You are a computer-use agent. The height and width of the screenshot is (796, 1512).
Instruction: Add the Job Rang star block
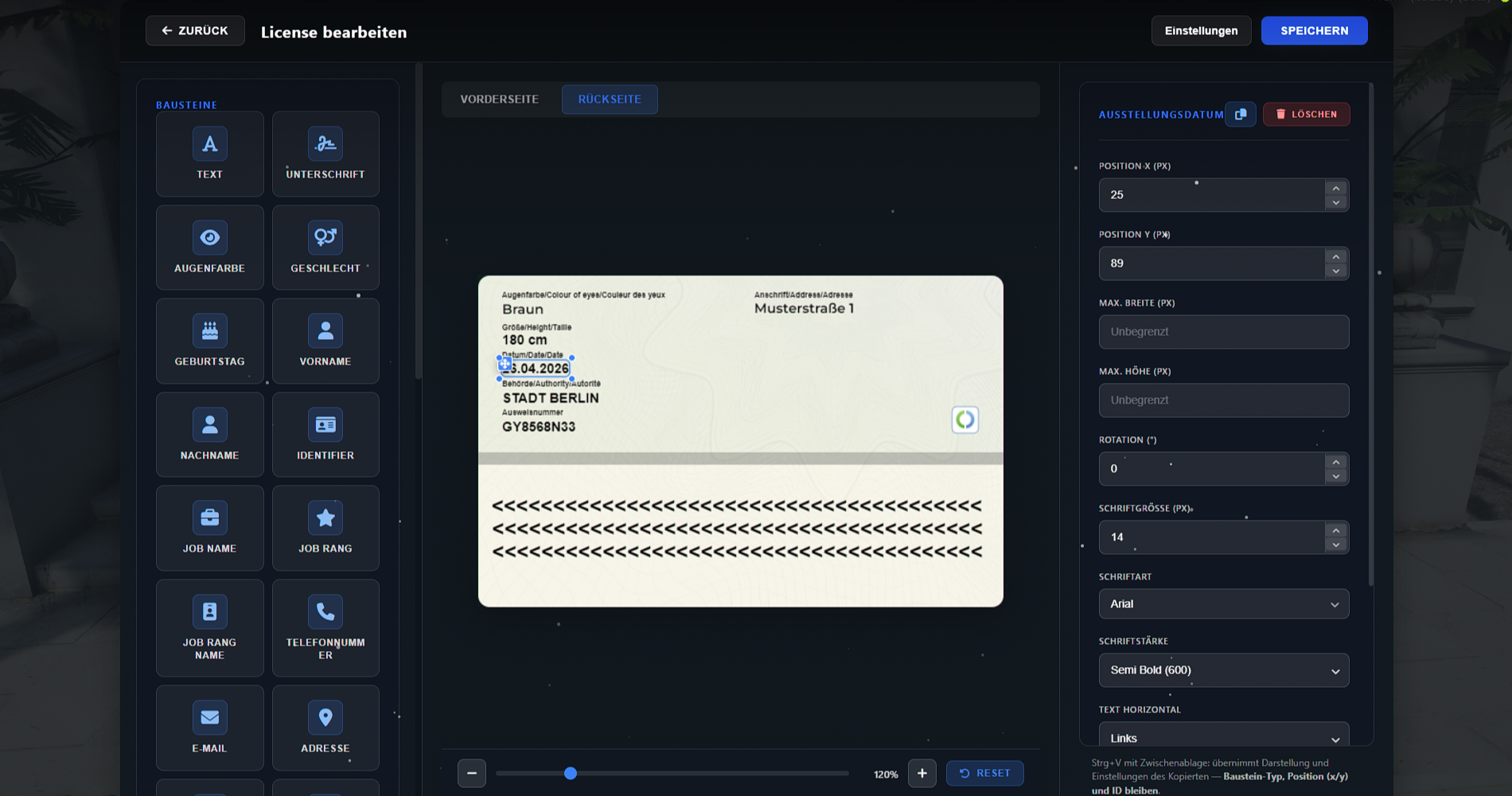325,528
